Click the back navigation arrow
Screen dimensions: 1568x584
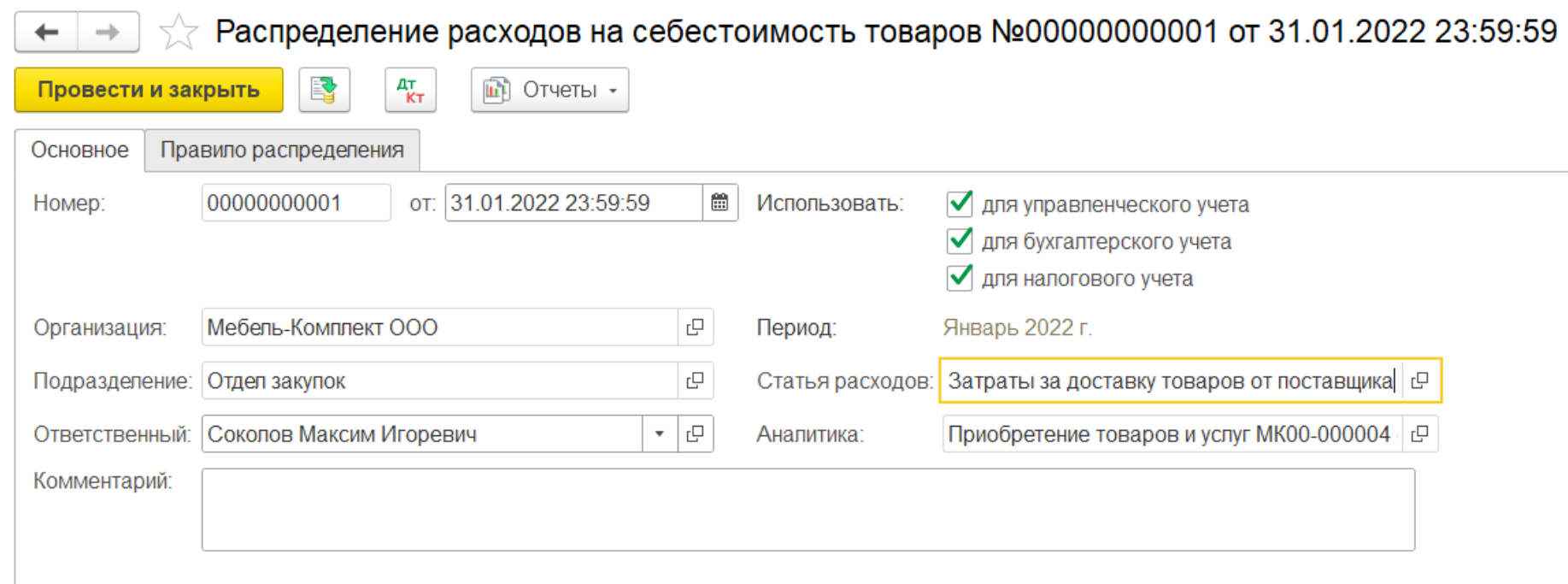pos(47,32)
